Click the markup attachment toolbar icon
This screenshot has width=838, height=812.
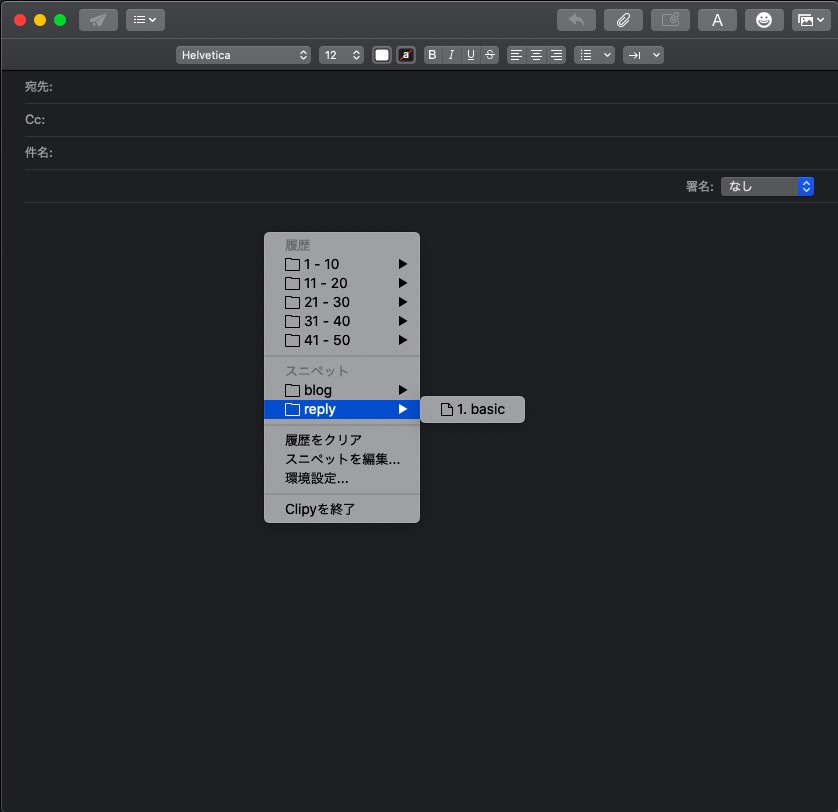[x=670, y=20]
